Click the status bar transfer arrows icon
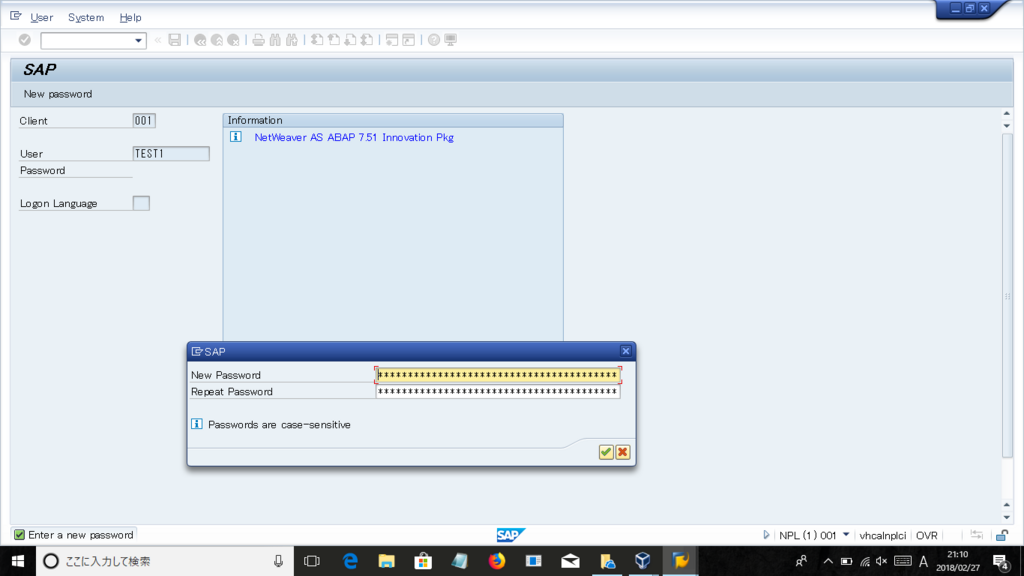This screenshot has height=576, width=1024. [976, 535]
